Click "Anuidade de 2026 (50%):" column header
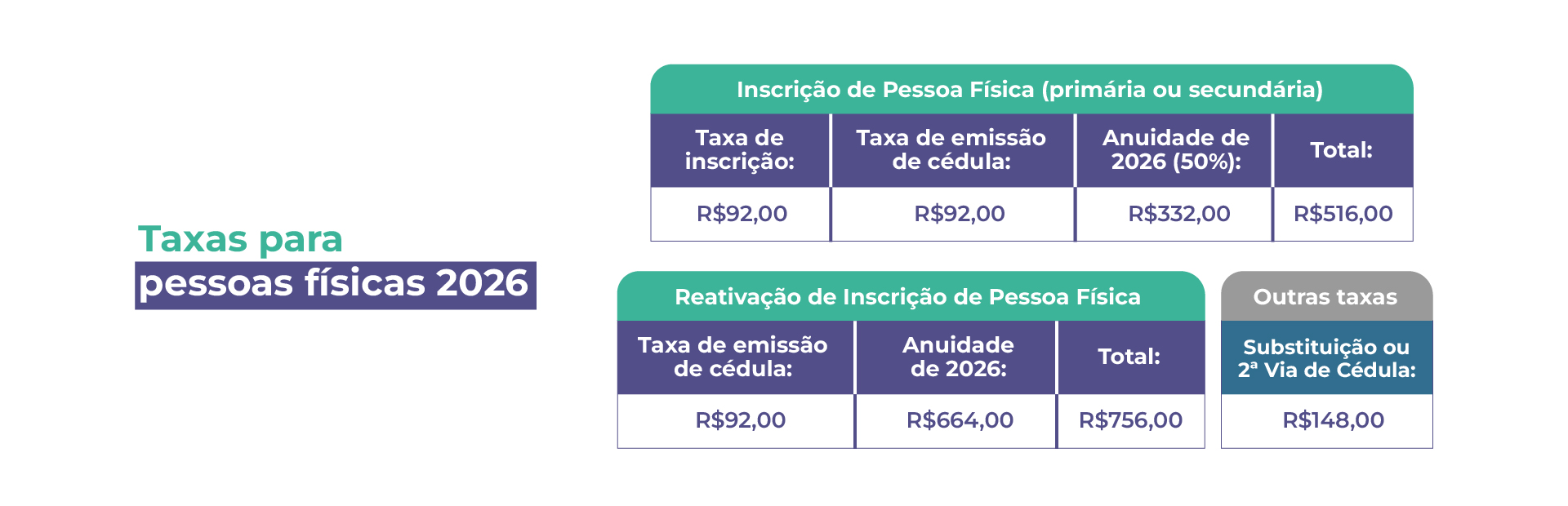Viewport: 1568px width, 506px height. coord(1175,149)
